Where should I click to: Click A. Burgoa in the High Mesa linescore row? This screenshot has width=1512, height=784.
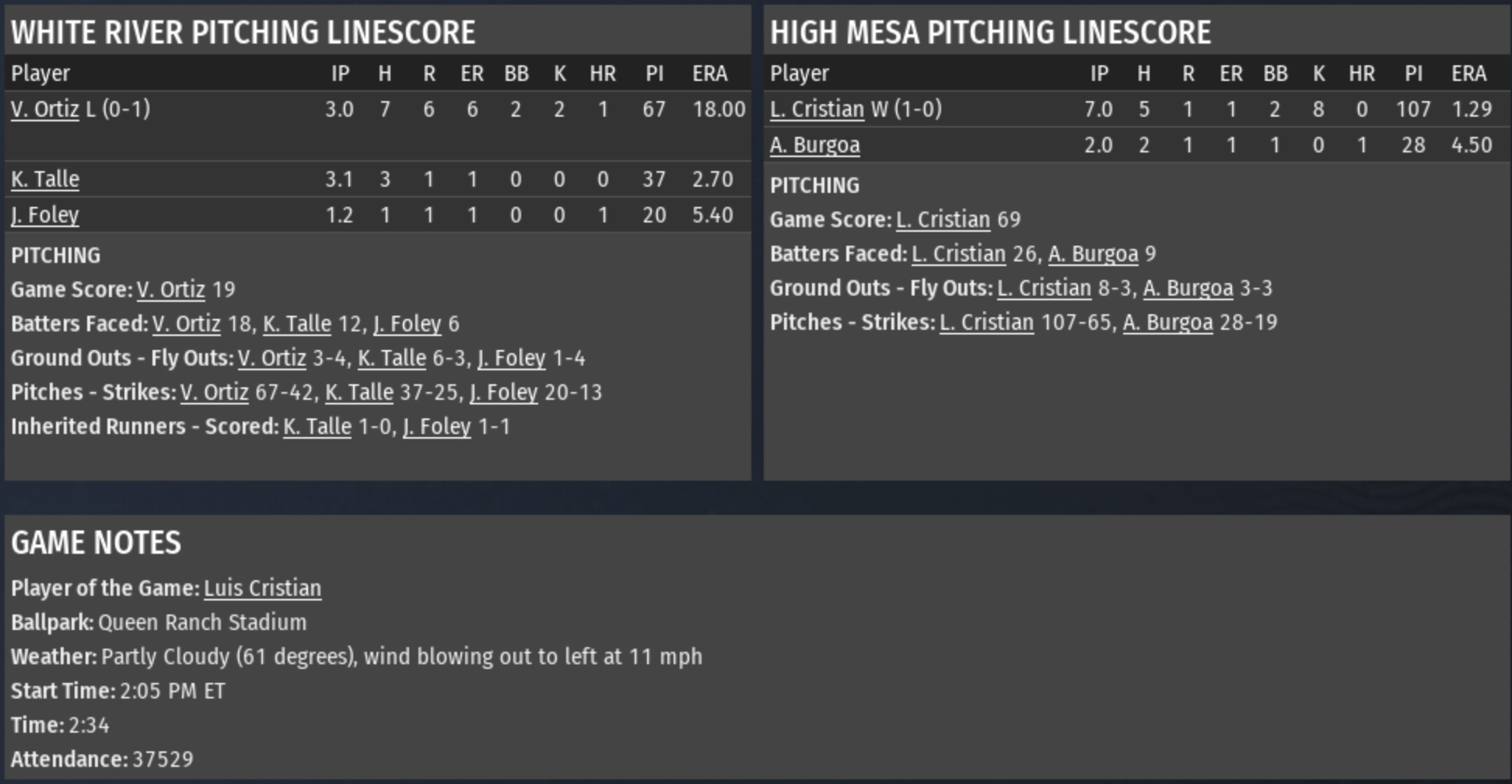[x=815, y=145]
